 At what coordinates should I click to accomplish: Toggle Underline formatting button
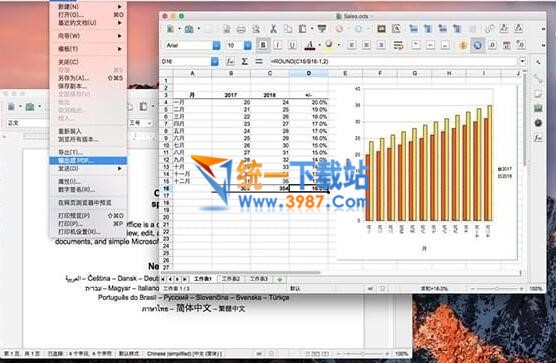coord(293,45)
